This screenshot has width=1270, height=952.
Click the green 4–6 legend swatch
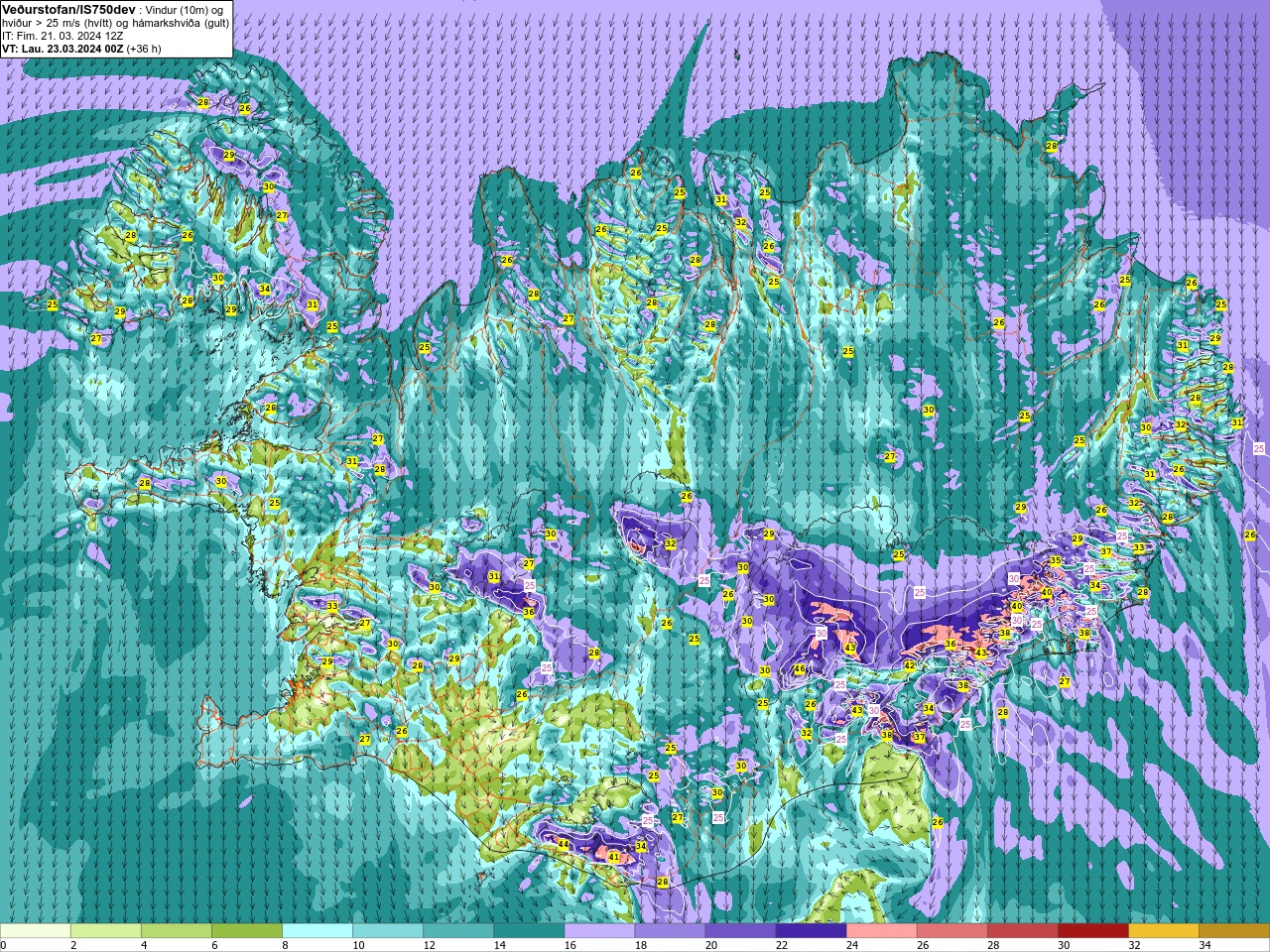coord(177,931)
